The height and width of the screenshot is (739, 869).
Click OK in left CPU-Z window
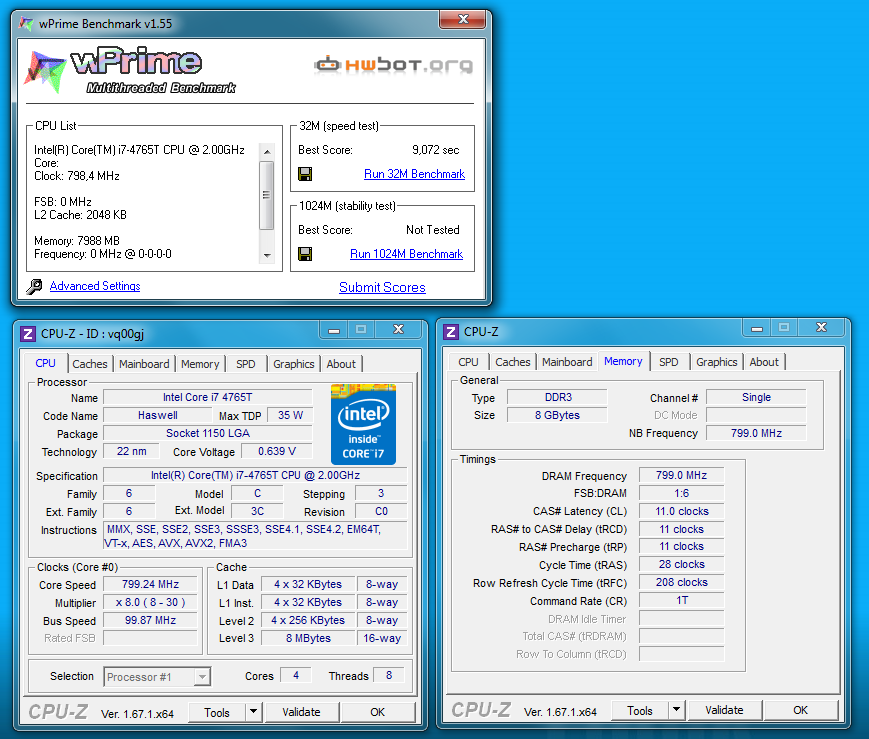point(377,712)
